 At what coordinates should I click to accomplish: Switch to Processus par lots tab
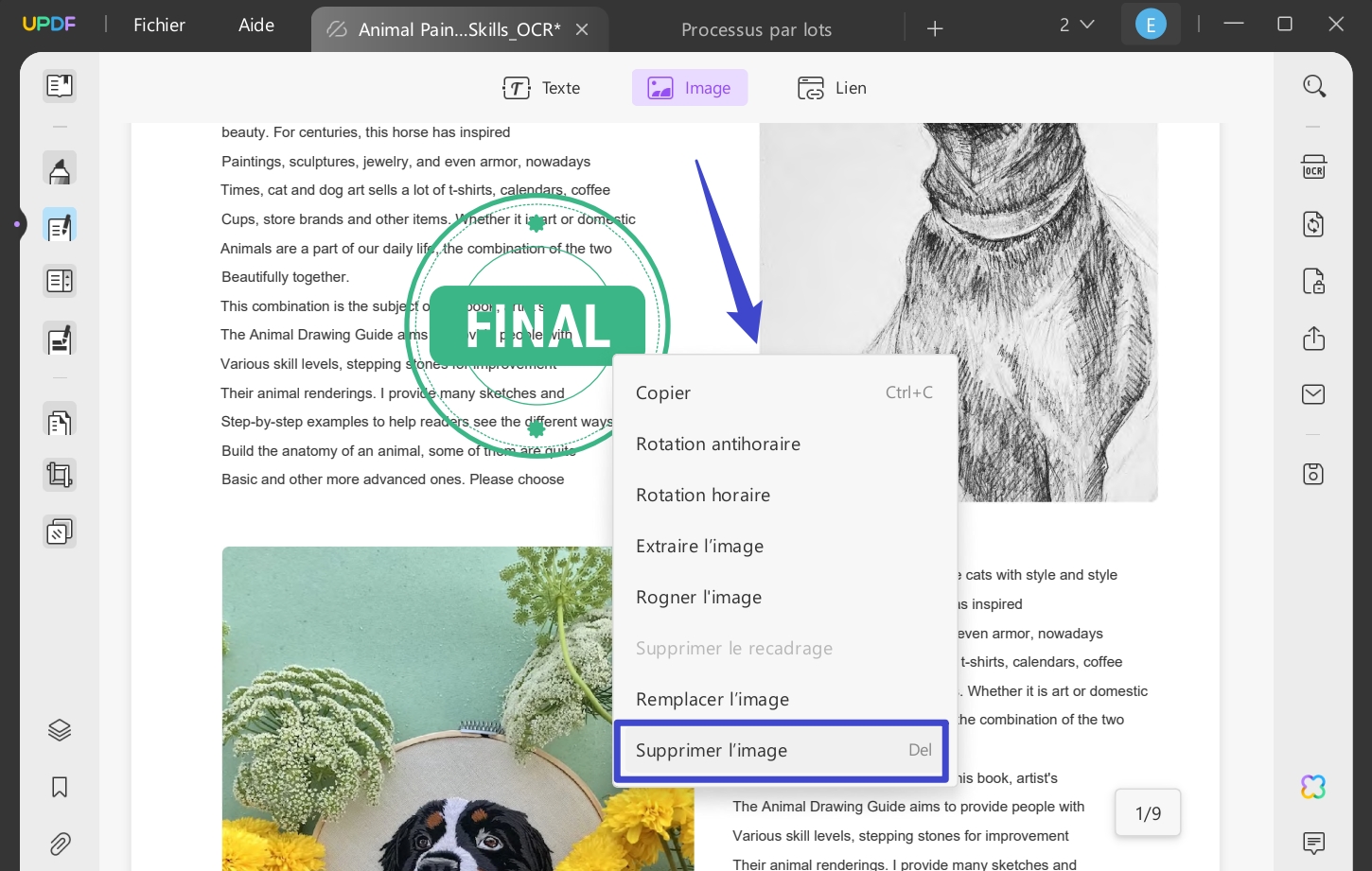(x=757, y=29)
